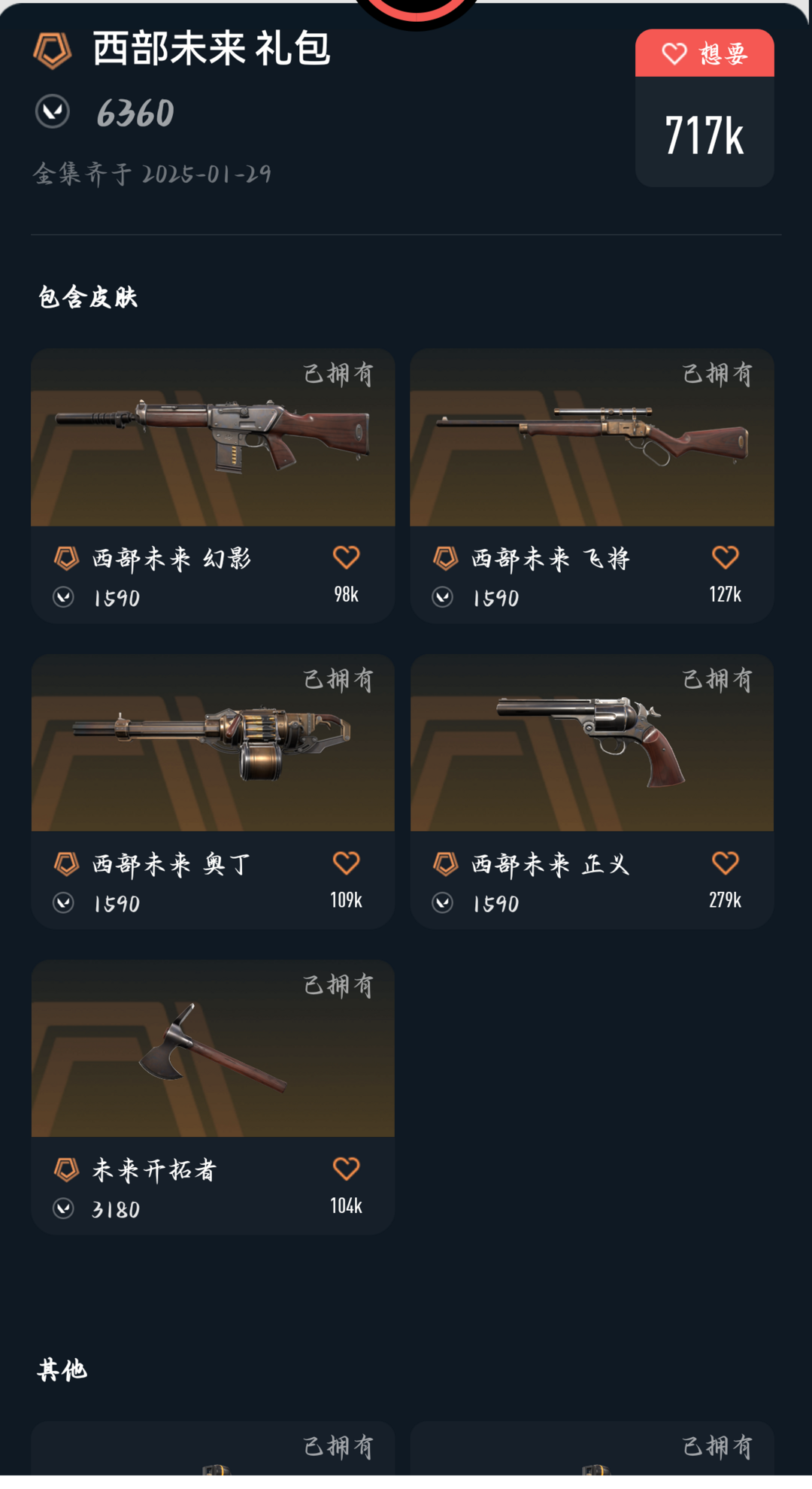This screenshot has height=1489, width=812.
Task: Click the orange tier icon beside 西部未来 礼包
Action: point(53,51)
